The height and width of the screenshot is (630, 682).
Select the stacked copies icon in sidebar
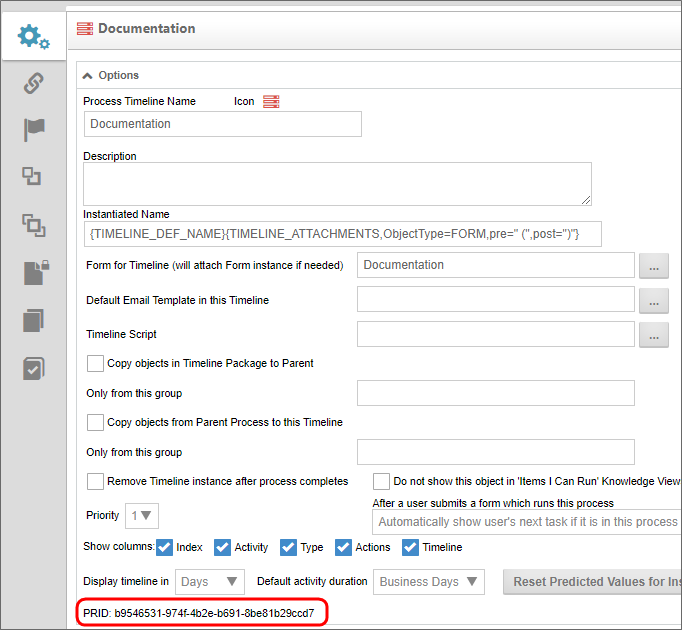pyautogui.click(x=33, y=320)
